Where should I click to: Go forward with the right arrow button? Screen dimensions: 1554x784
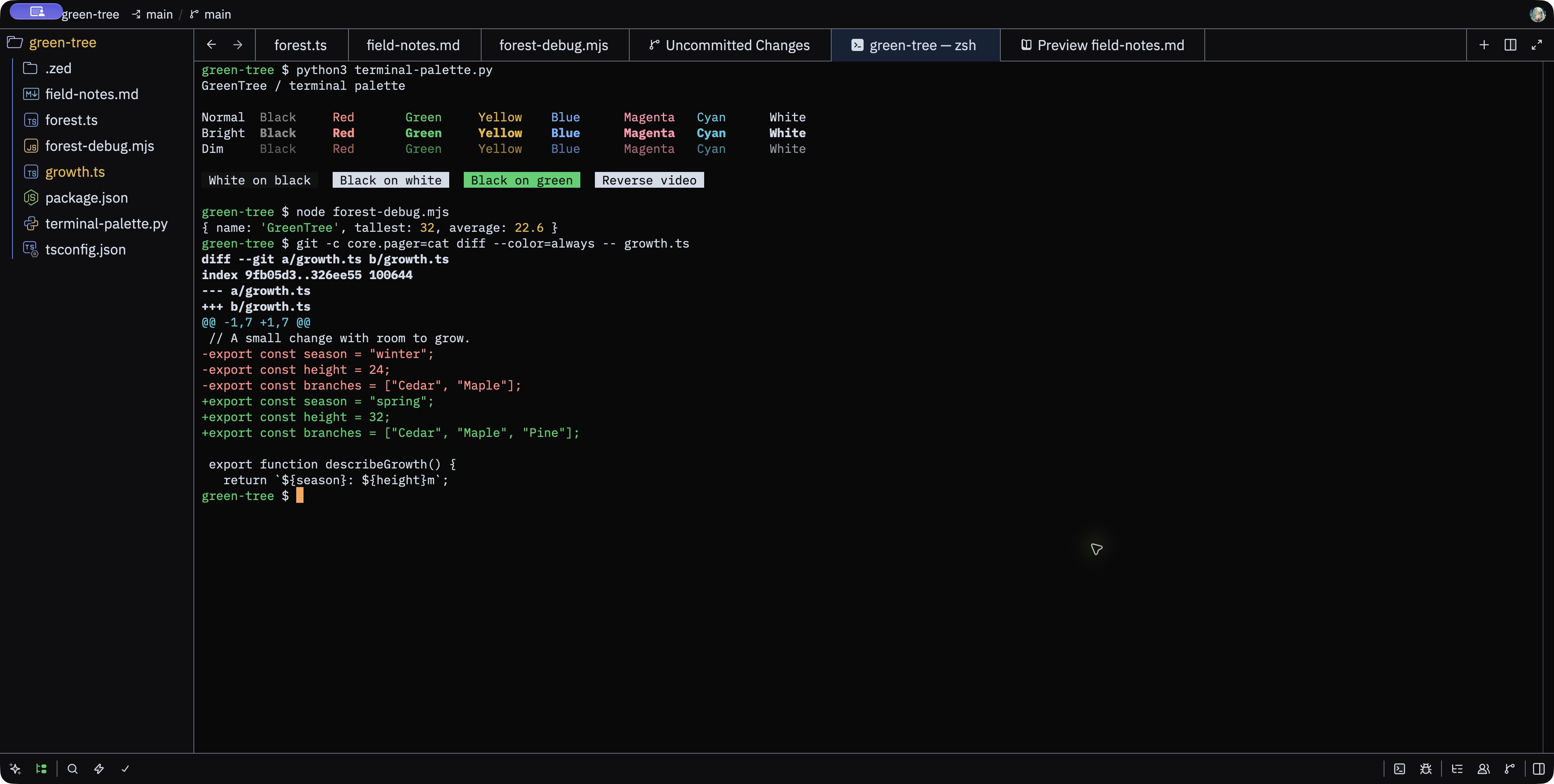(238, 44)
